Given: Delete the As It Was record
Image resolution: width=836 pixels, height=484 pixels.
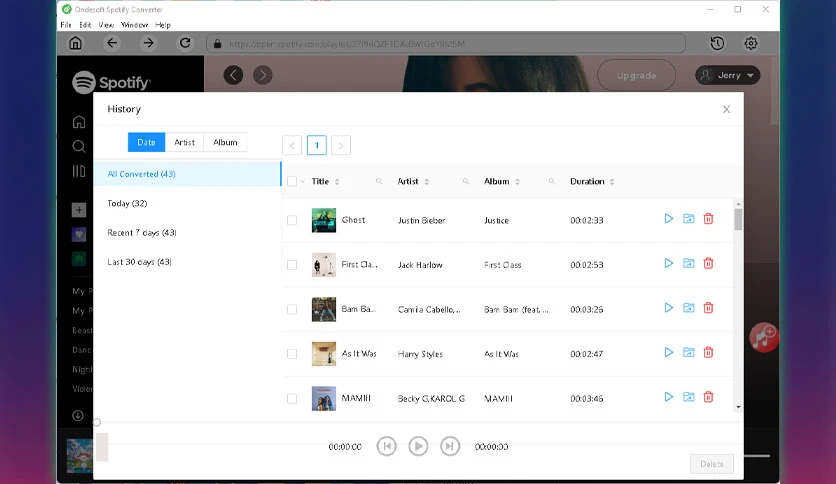Looking at the screenshot, I should tap(708, 352).
